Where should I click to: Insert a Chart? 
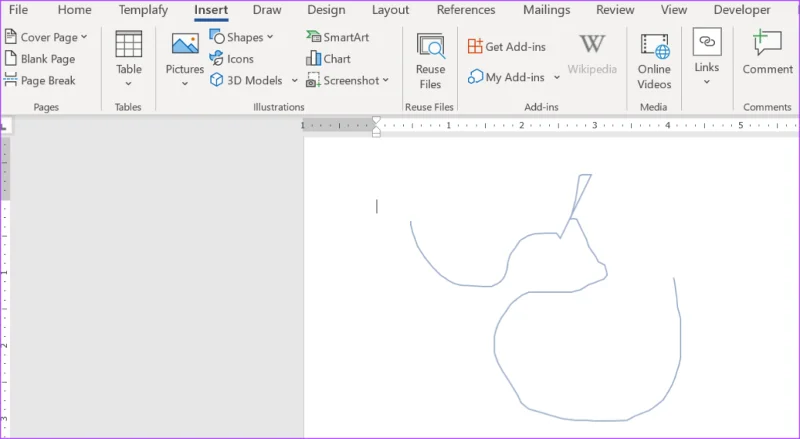coord(328,59)
